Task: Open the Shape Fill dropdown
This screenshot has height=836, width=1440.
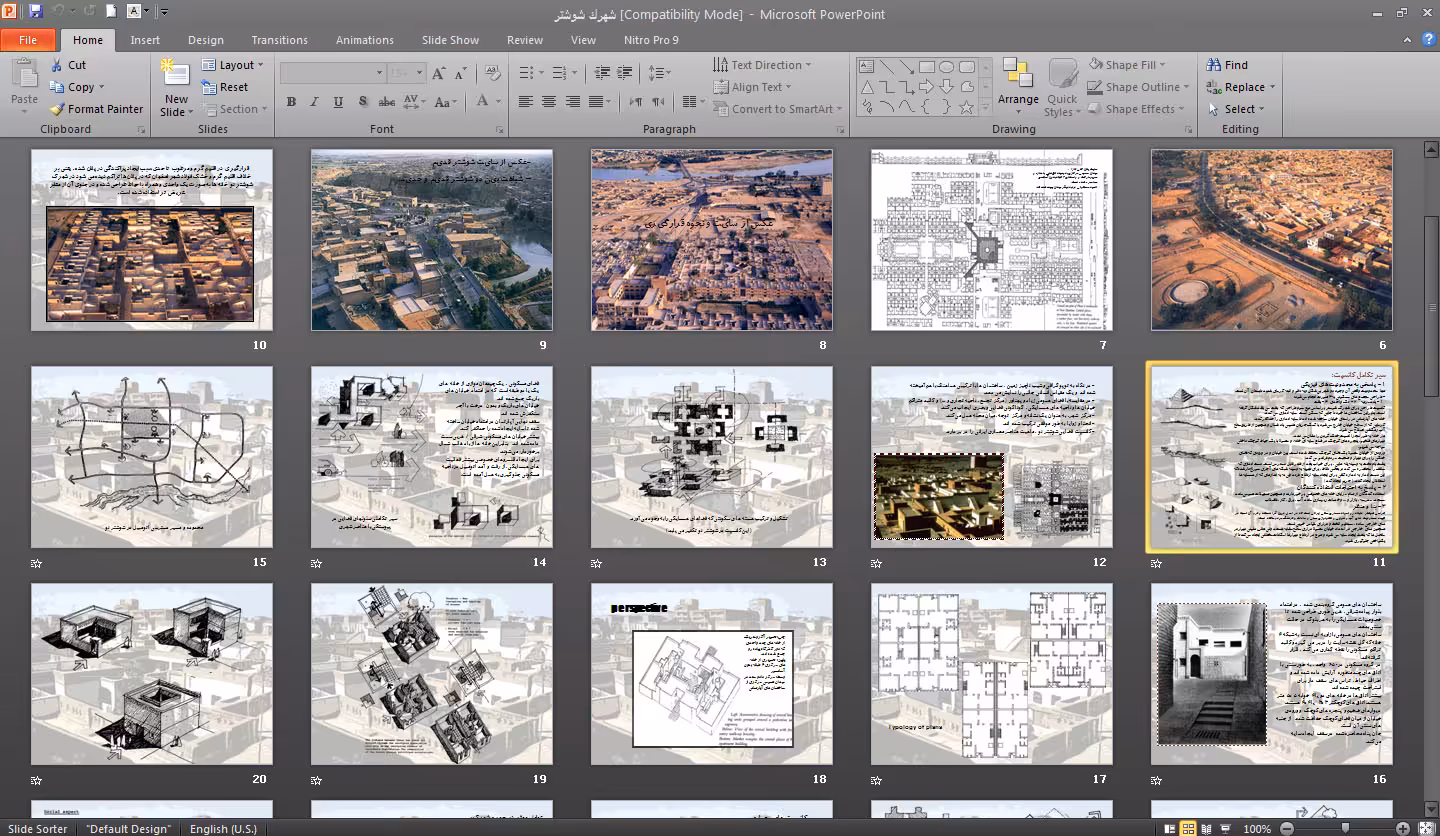Action: click(1127, 65)
